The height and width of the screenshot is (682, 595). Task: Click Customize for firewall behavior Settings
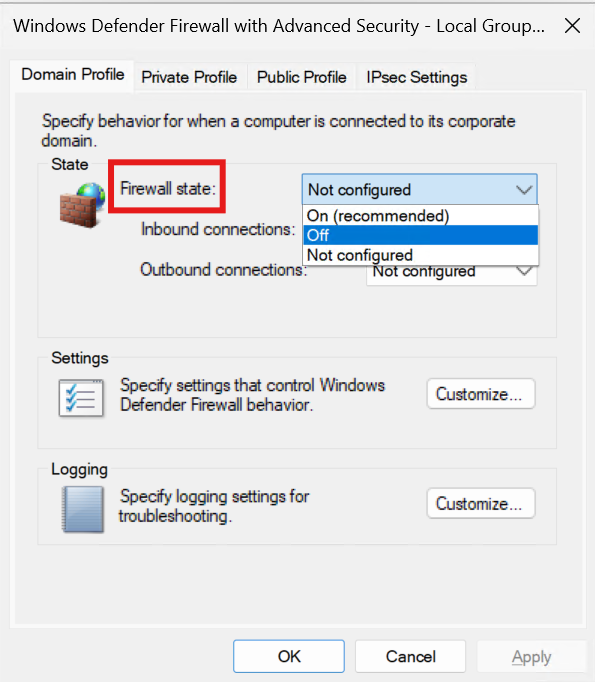pyautogui.click(x=481, y=394)
